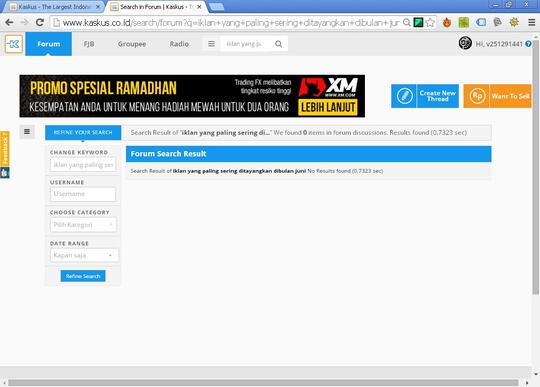Screen dimensions: 540x387
Task: Click the icon below the Feedback tab
Action: tap(4, 173)
